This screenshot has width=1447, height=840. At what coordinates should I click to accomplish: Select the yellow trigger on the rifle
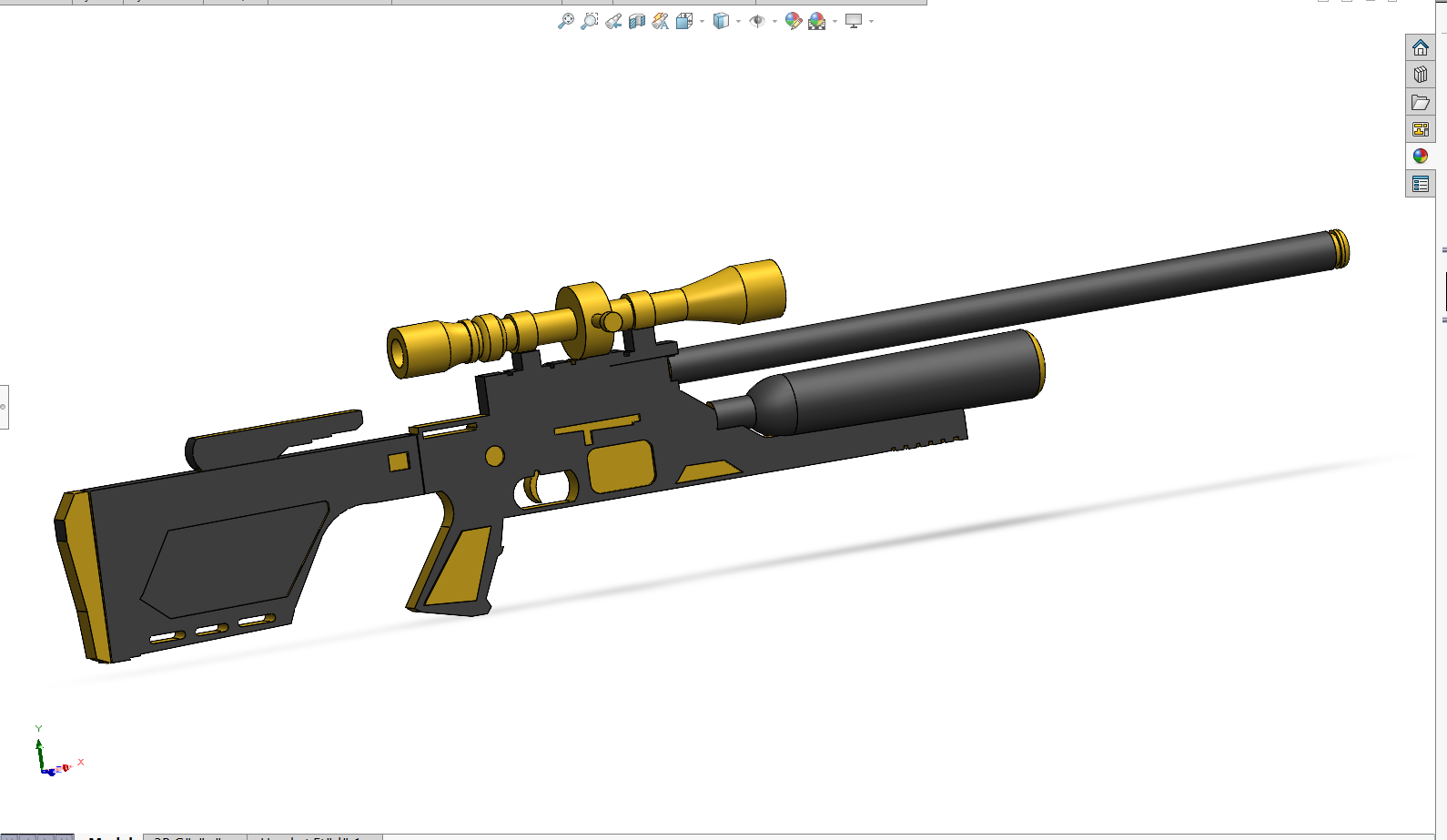point(534,487)
